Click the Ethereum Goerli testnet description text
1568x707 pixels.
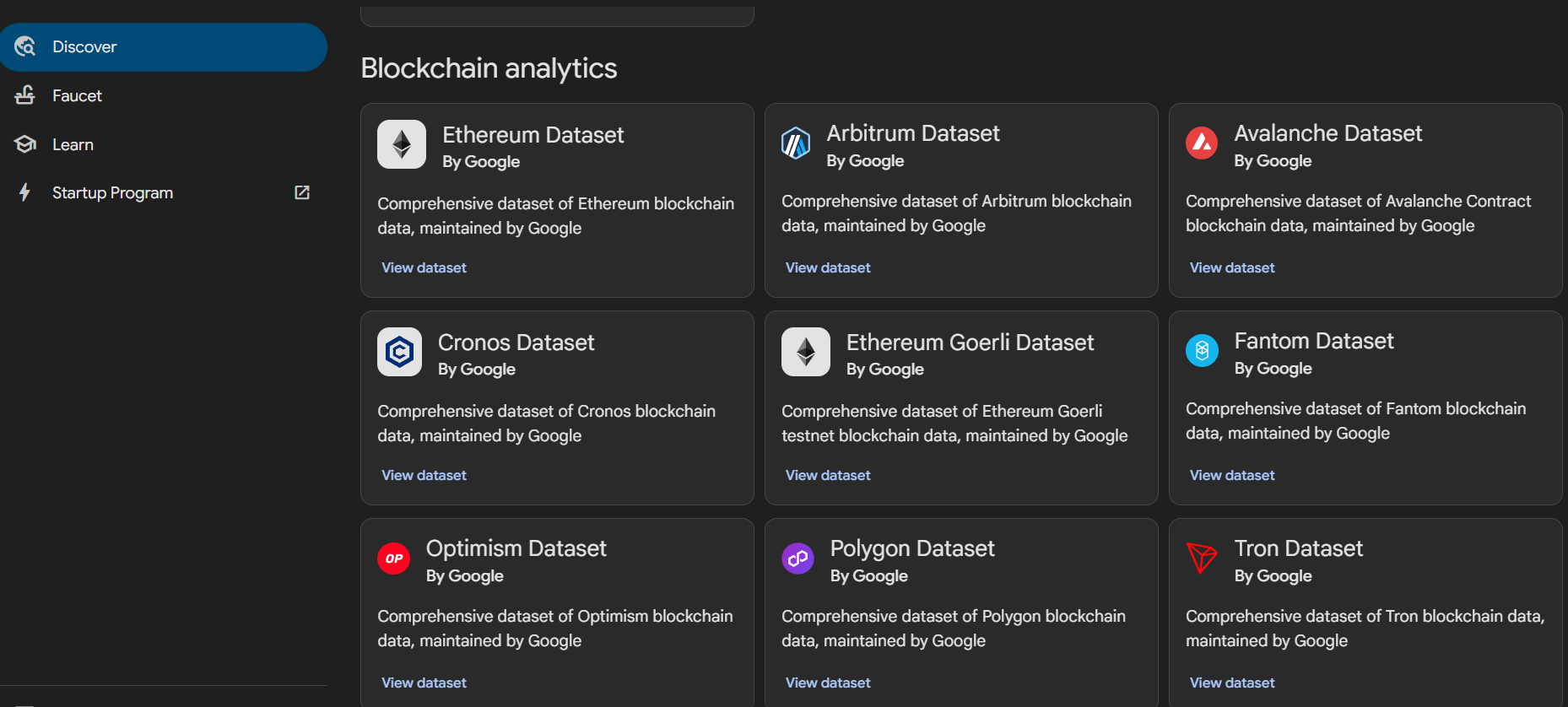click(954, 424)
